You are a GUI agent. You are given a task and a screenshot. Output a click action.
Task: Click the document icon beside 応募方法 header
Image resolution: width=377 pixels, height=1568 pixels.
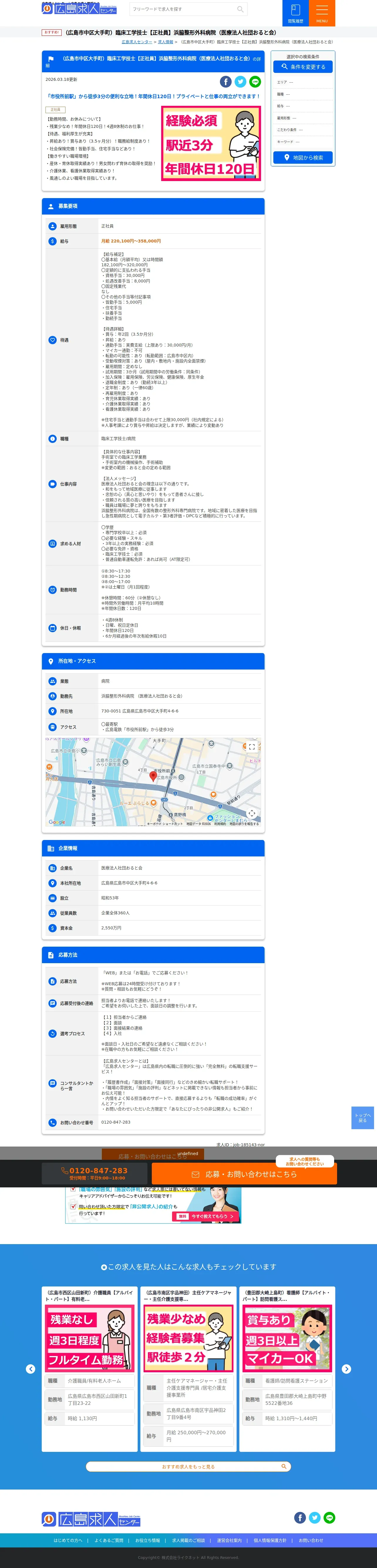click(51, 955)
